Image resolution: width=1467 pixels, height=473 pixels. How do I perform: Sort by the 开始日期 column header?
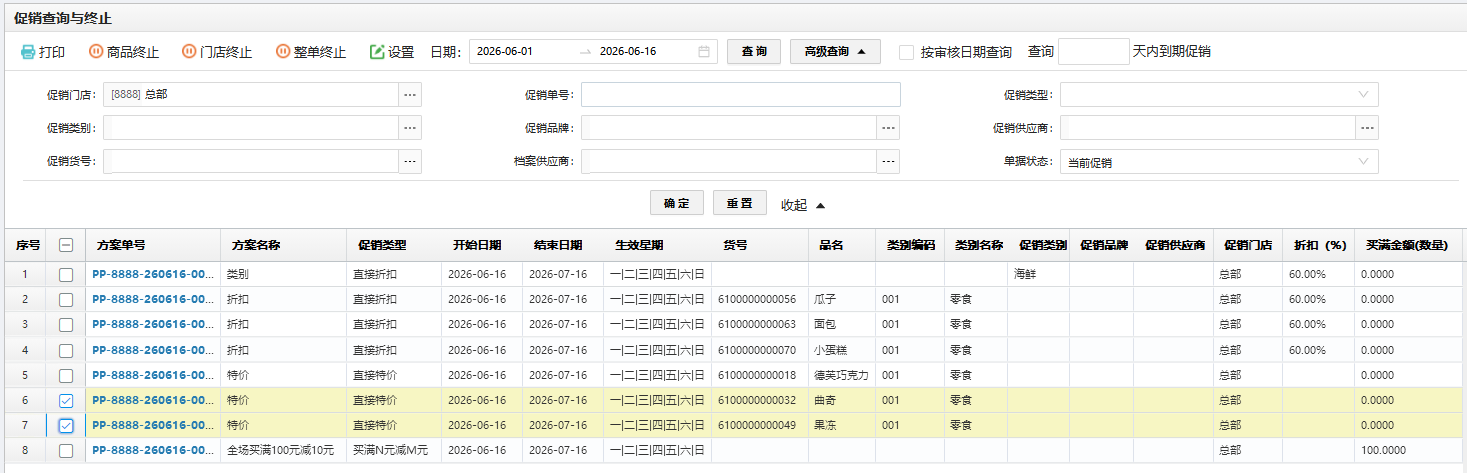pos(477,245)
